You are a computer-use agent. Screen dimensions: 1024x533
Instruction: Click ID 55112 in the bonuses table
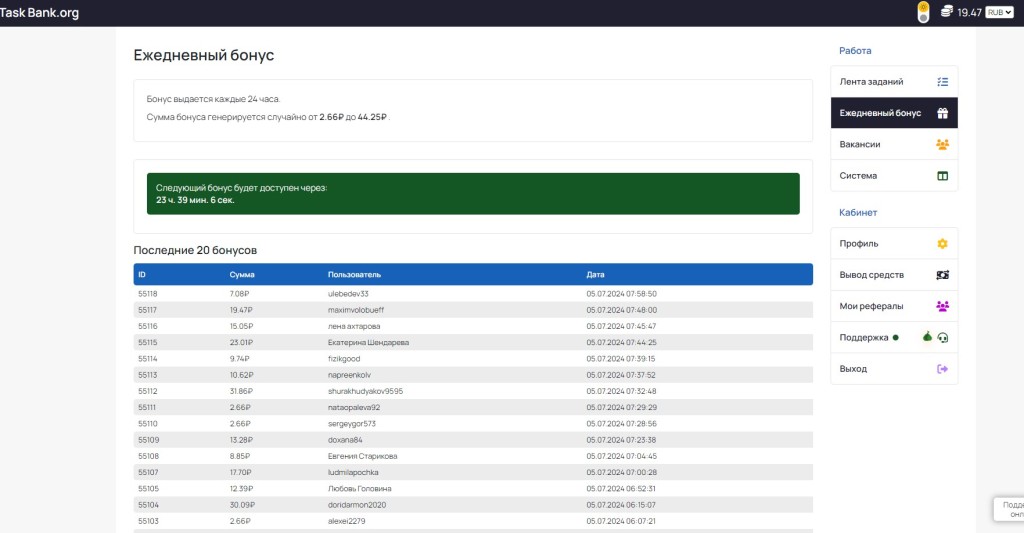coord(148,391)
